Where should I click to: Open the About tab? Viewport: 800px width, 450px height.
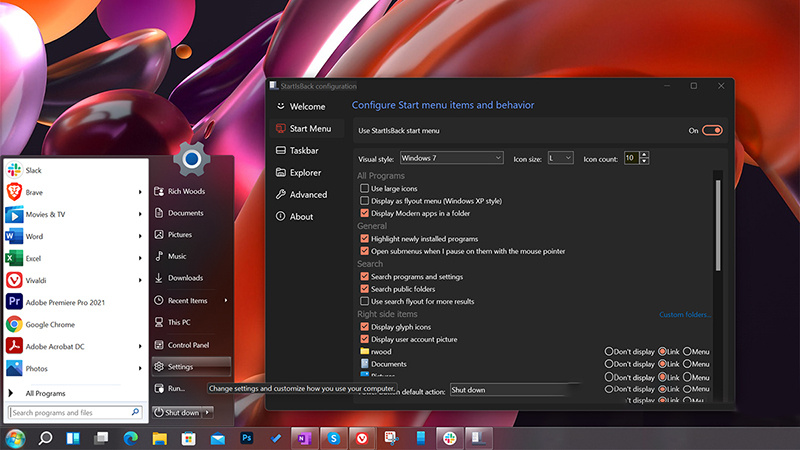[x=307, y=216]
